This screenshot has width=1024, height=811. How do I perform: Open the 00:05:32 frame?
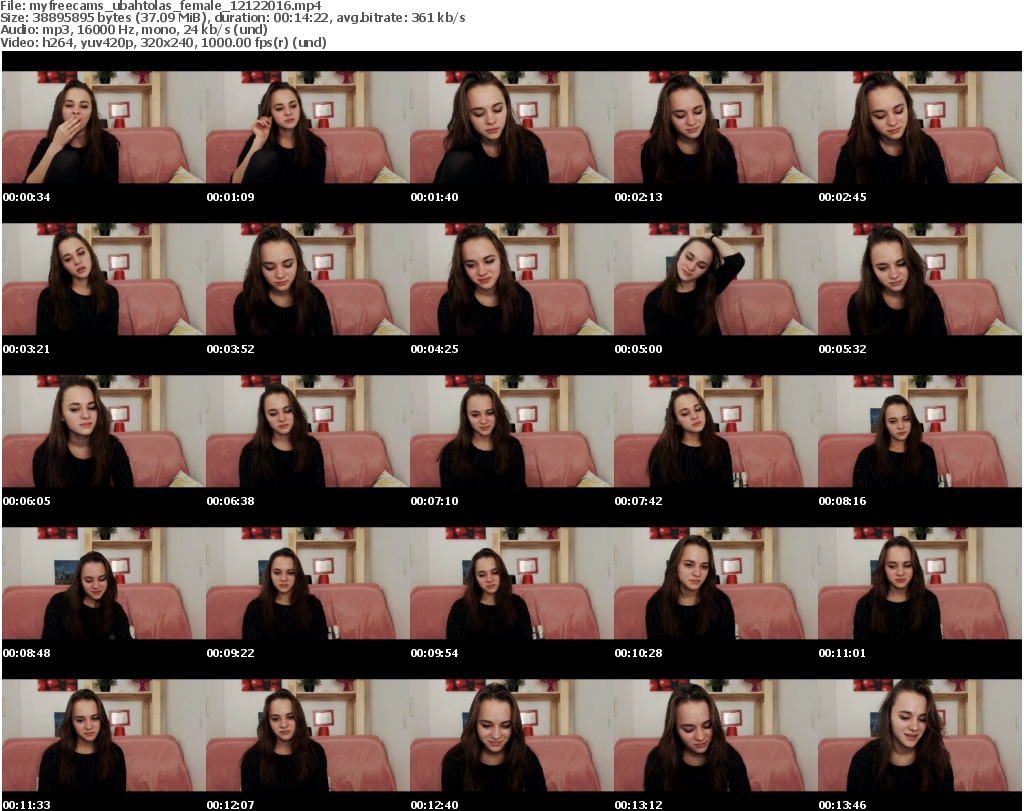pos(919,279)
